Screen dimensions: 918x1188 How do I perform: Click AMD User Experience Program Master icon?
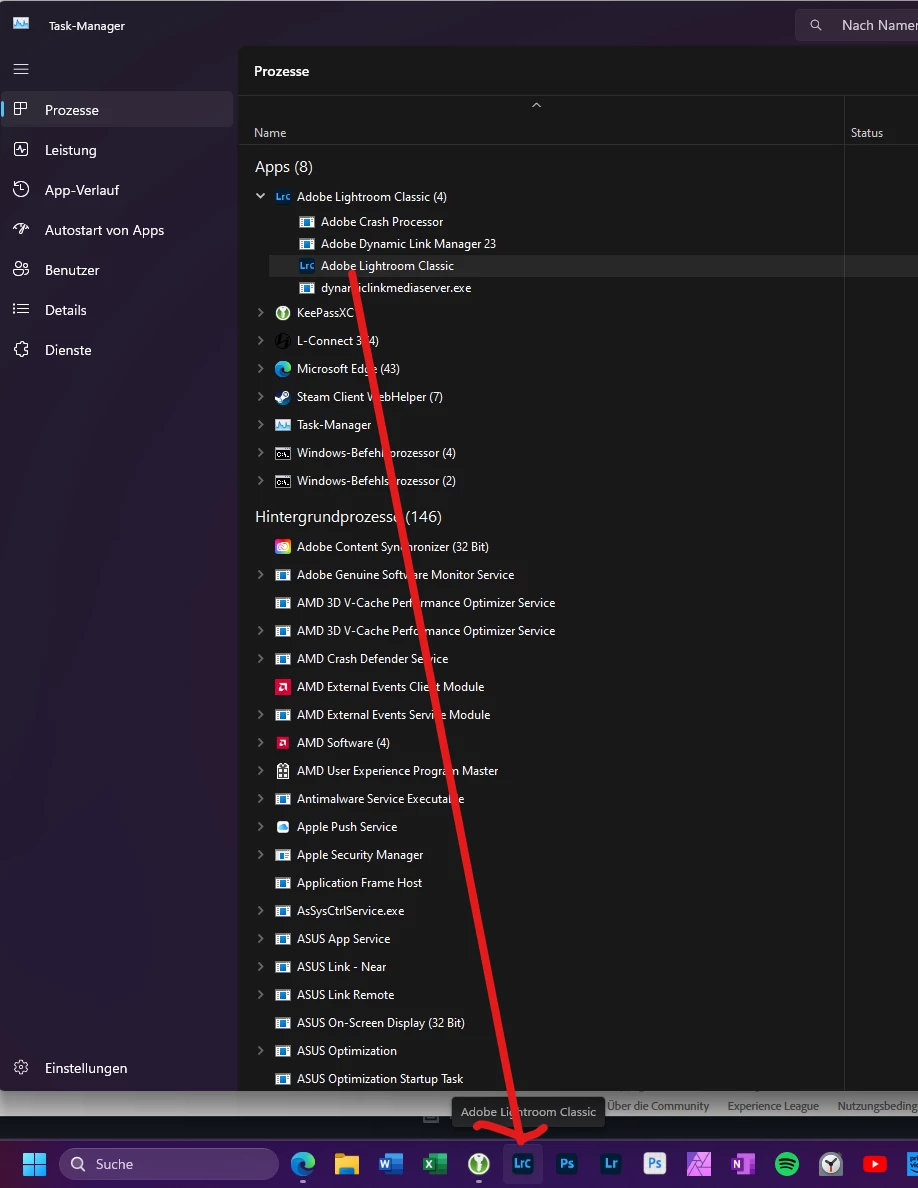pyautogui.click(x=283, y=771)
